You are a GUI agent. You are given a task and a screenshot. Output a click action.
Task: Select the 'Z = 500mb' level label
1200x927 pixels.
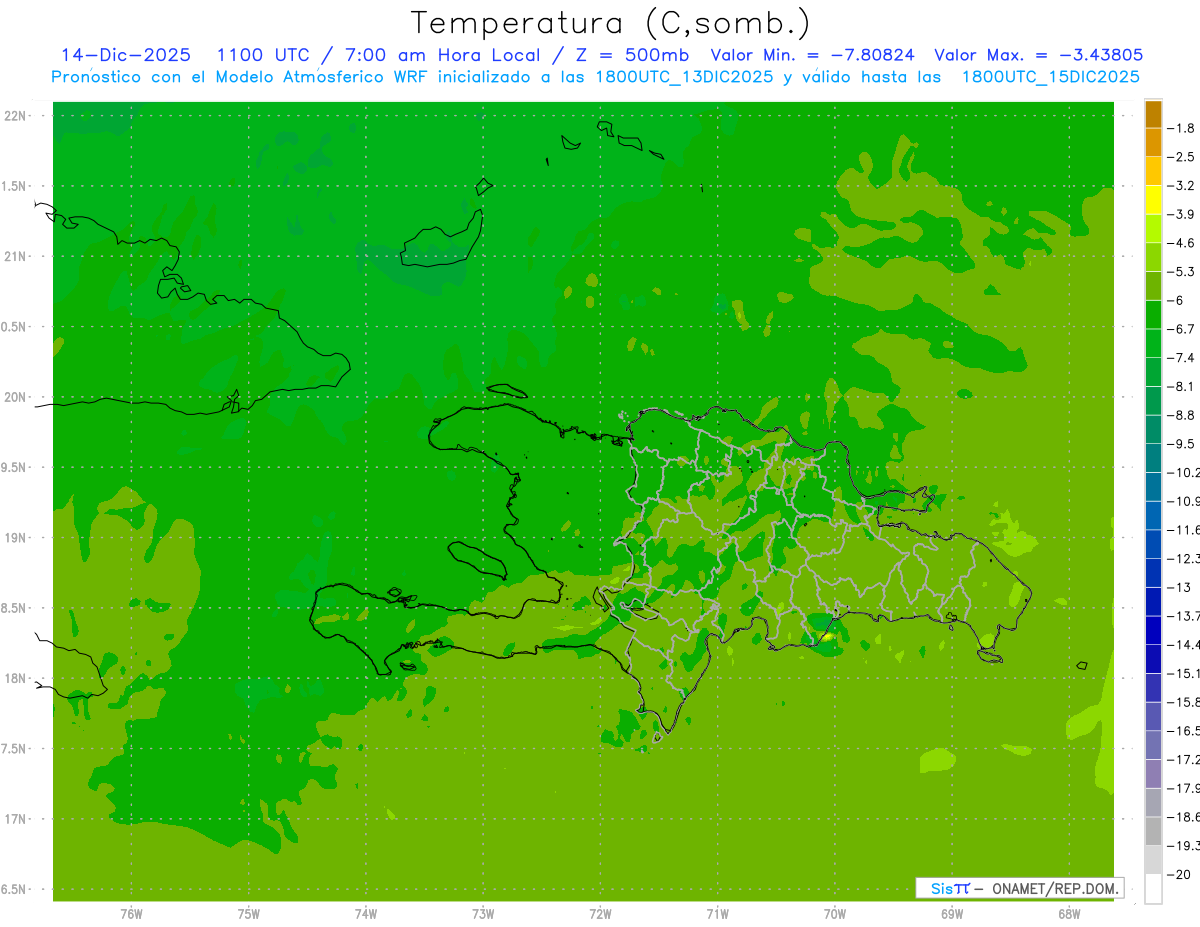pos(634,55)
